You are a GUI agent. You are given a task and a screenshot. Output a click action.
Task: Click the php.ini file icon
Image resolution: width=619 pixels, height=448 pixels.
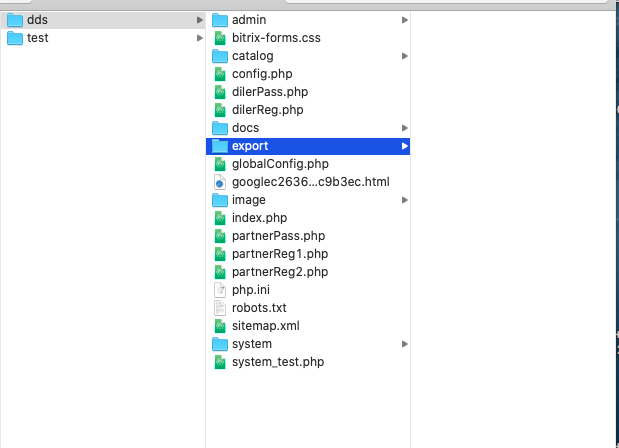(x=220, y=290)
